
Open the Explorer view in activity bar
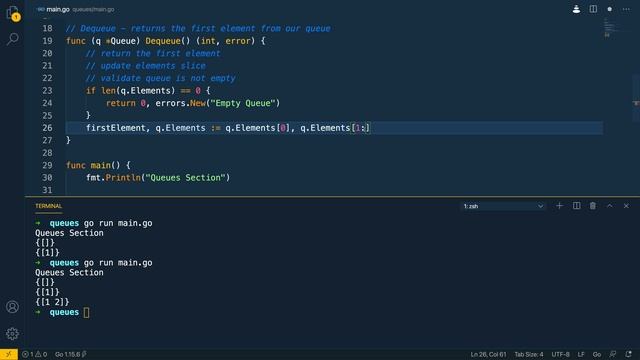coord(12,12)
